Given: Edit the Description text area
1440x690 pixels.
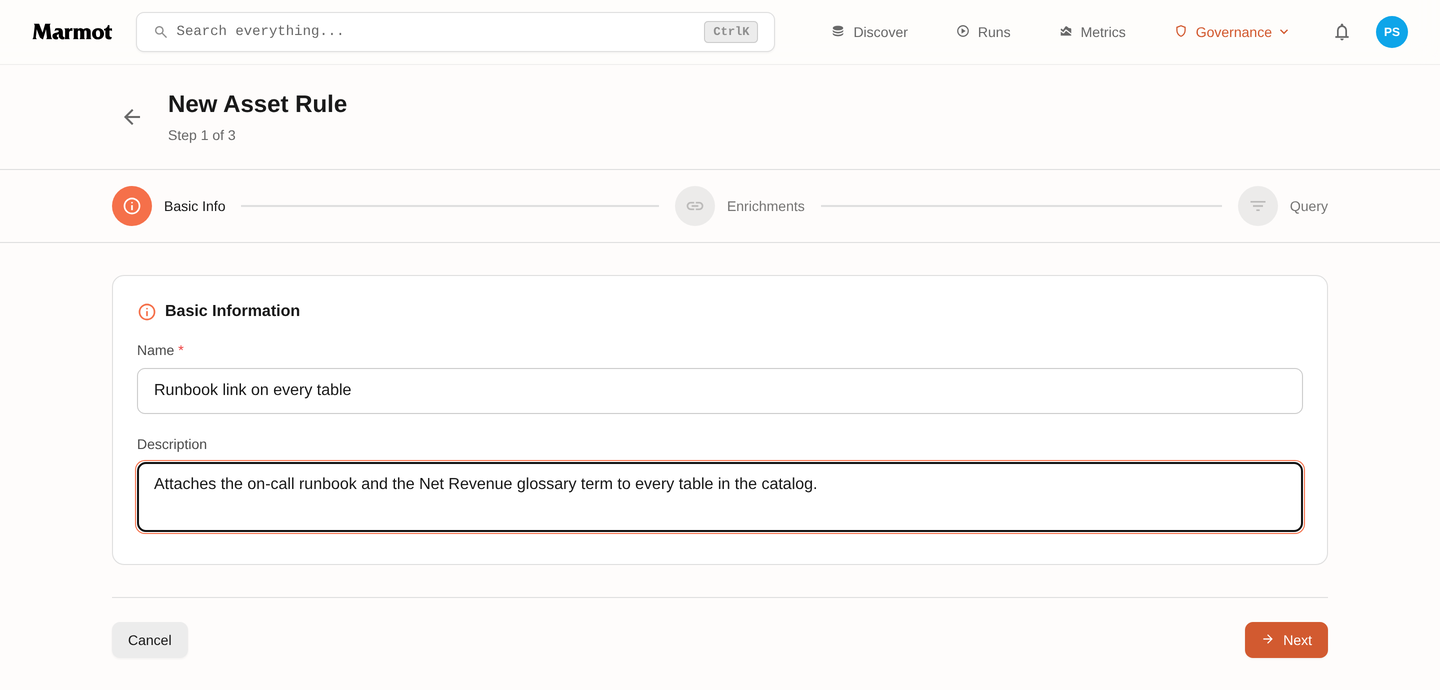Looking at the screenshot, I should pos(720,497).
